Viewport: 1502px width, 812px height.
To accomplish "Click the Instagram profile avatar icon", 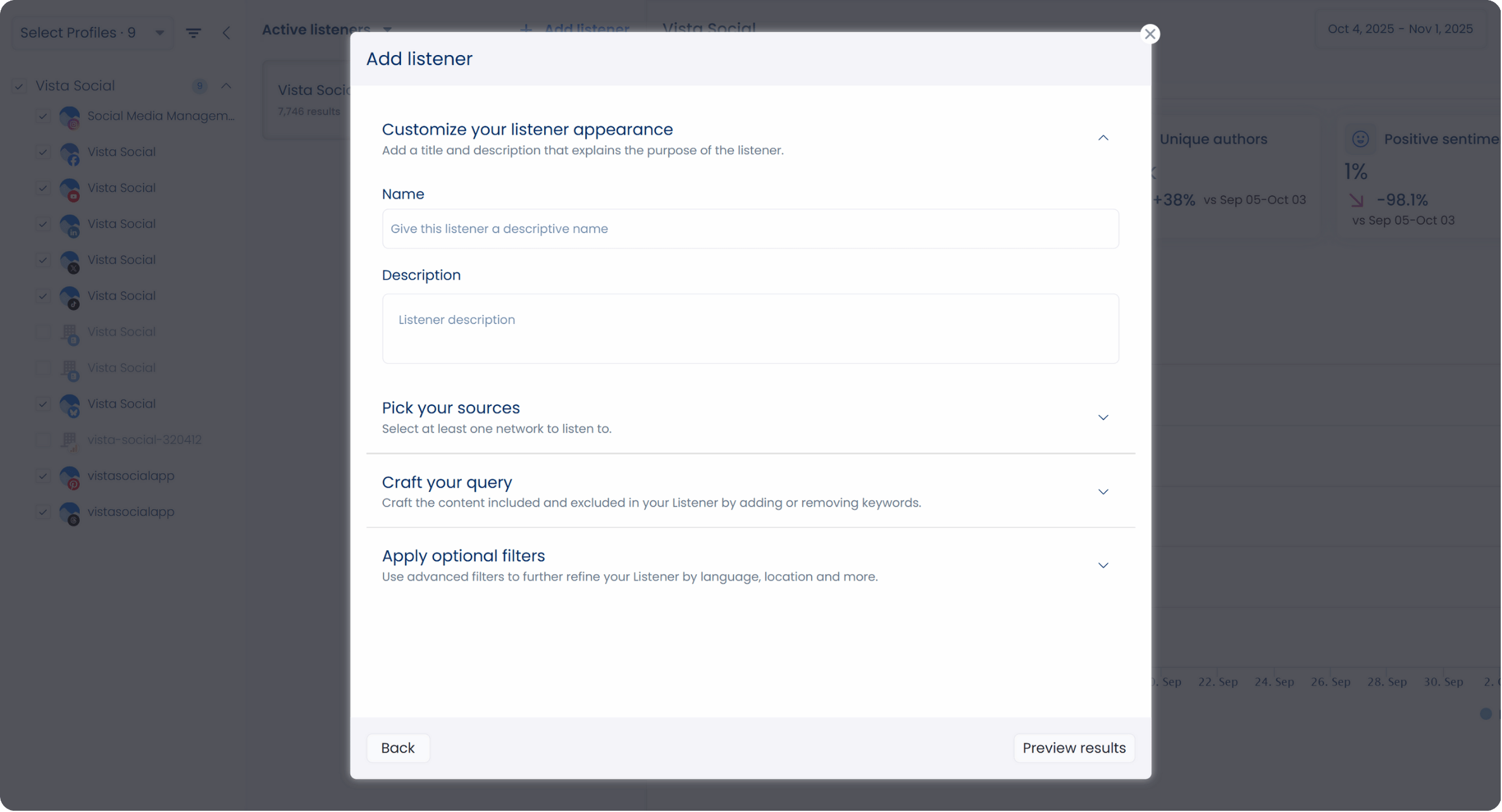I will click(70, 116).
